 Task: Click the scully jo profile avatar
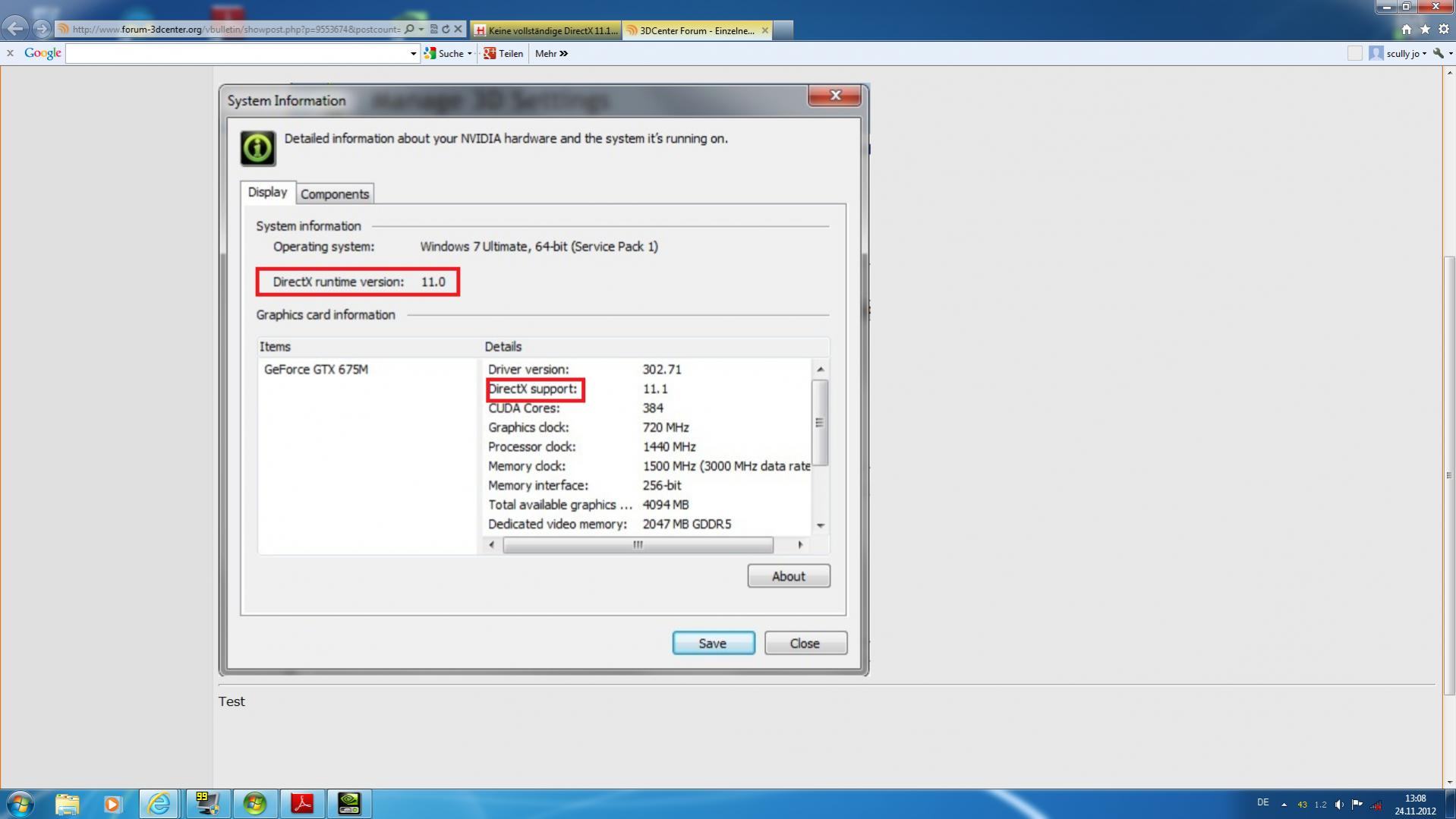[1376, 53]
